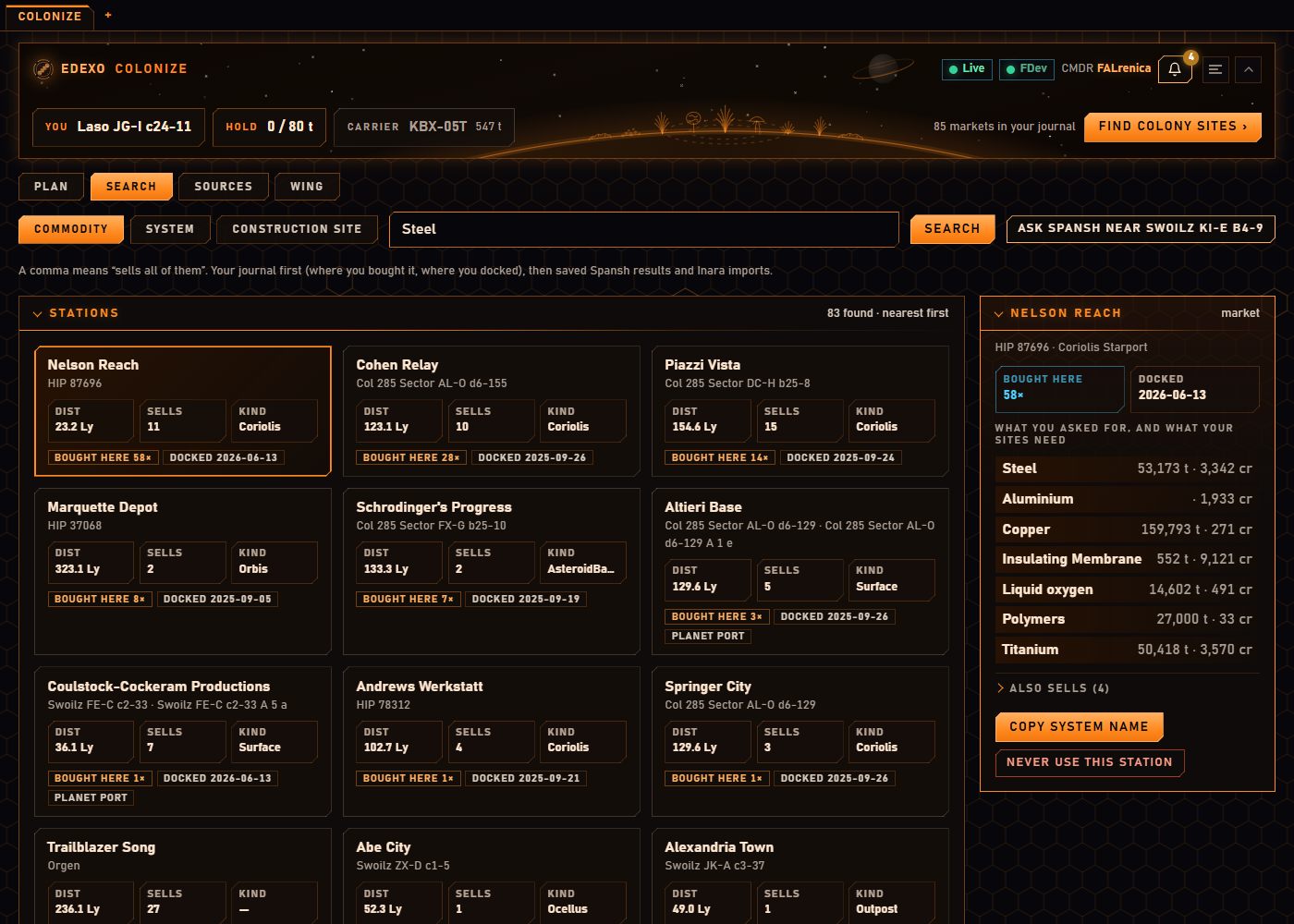This screenshot has height=924, width=1294.
Task: Click BOUGHT HERE 14× tag on Piazzi Vista
Action: point(720,457)
